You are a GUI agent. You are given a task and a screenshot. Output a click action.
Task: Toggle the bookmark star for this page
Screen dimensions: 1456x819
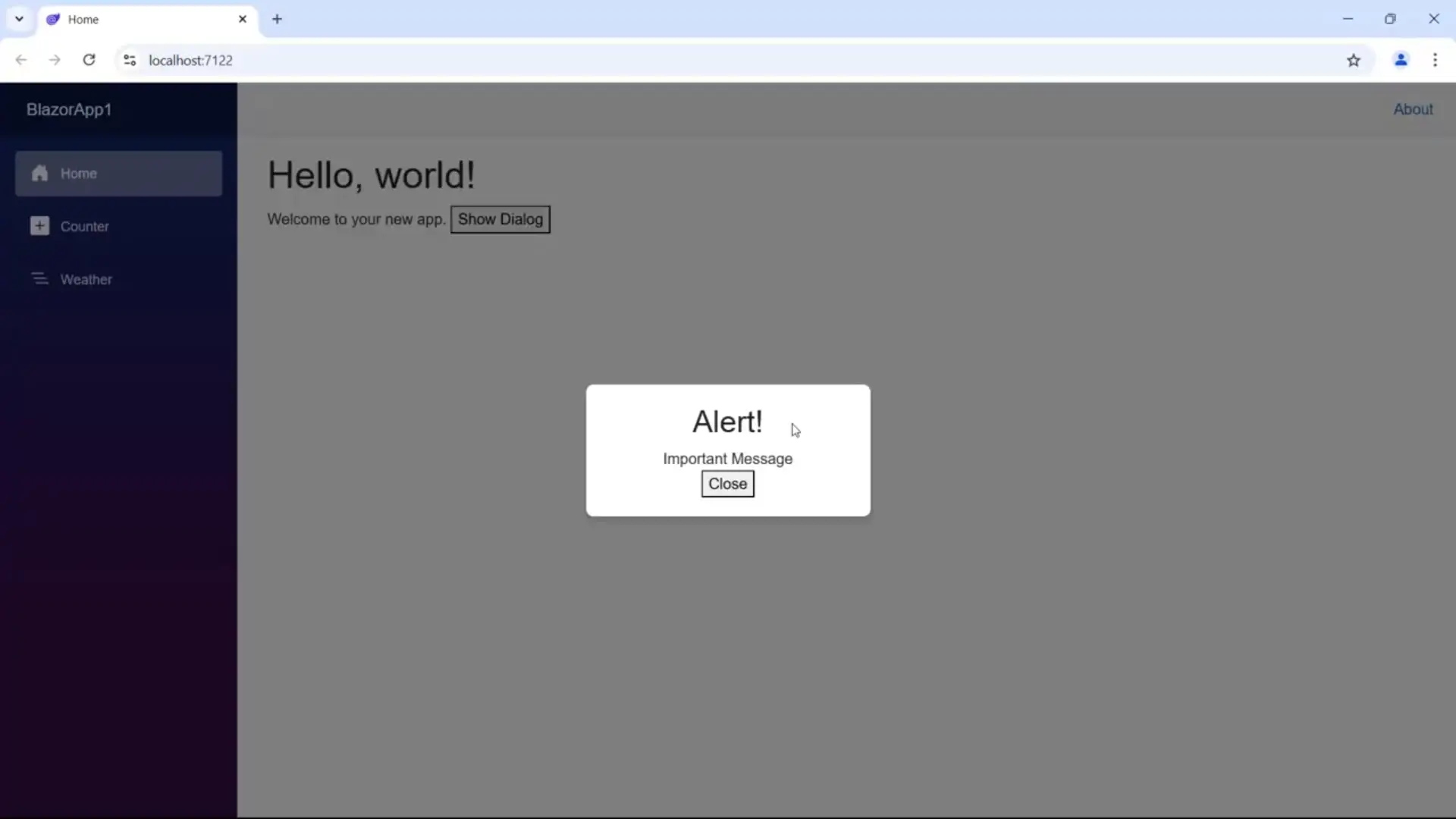tap(1354, 60)
